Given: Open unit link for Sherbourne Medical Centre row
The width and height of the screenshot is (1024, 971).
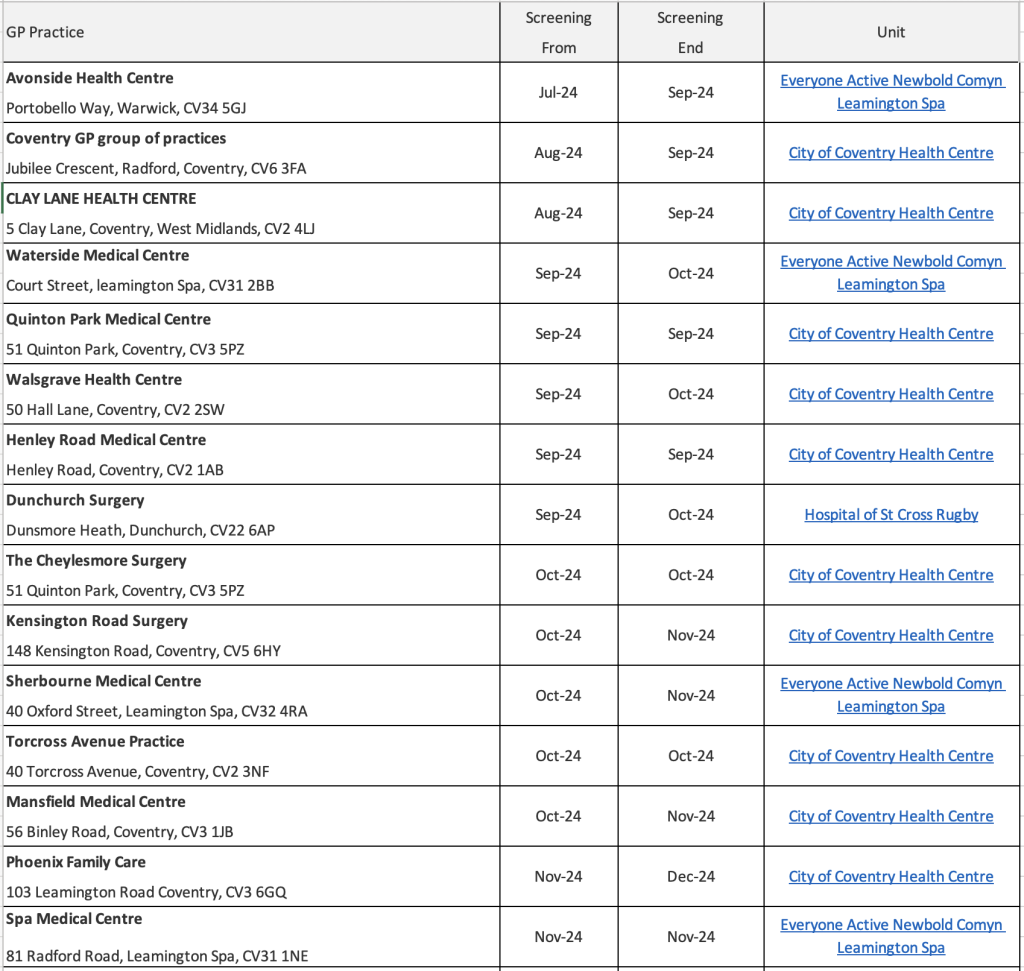Looking at the screenshot, I should 891,695.
